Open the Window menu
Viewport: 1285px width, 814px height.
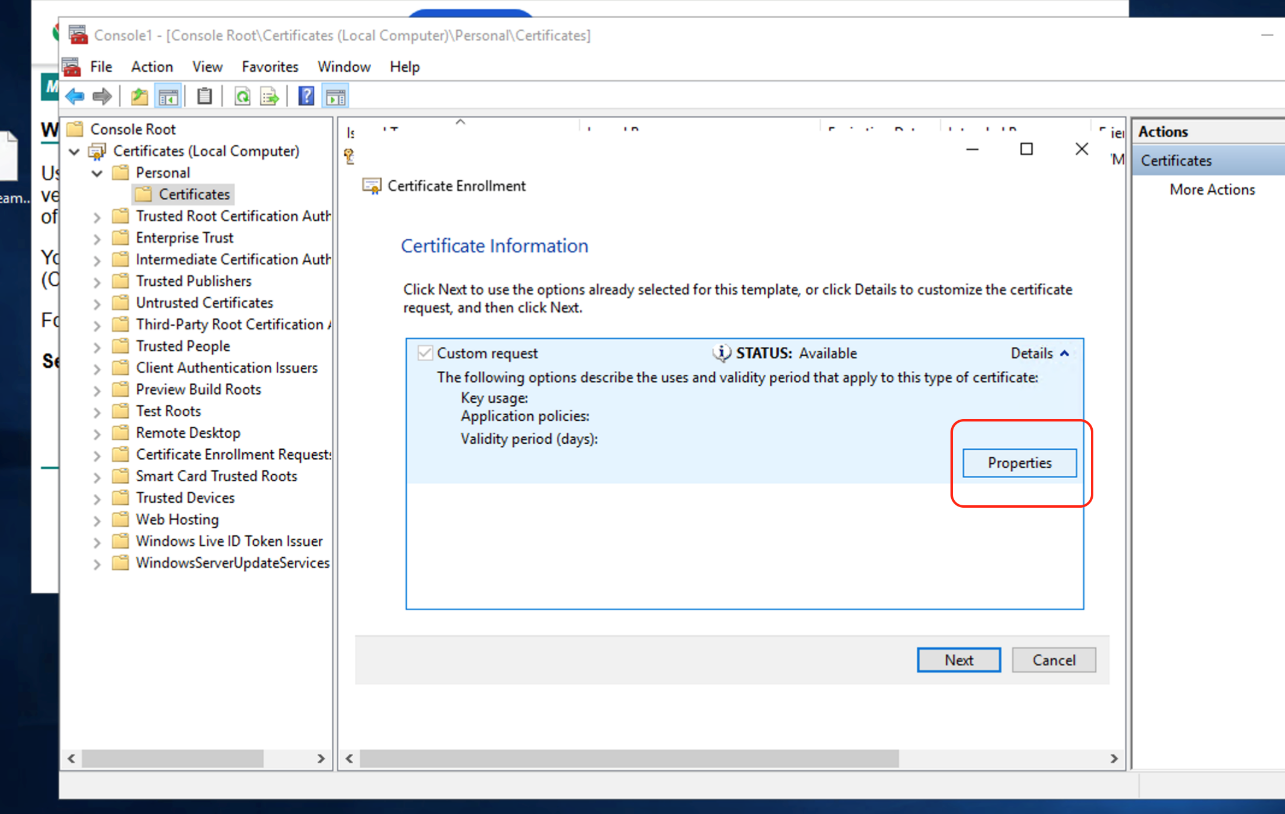point(344,67)
